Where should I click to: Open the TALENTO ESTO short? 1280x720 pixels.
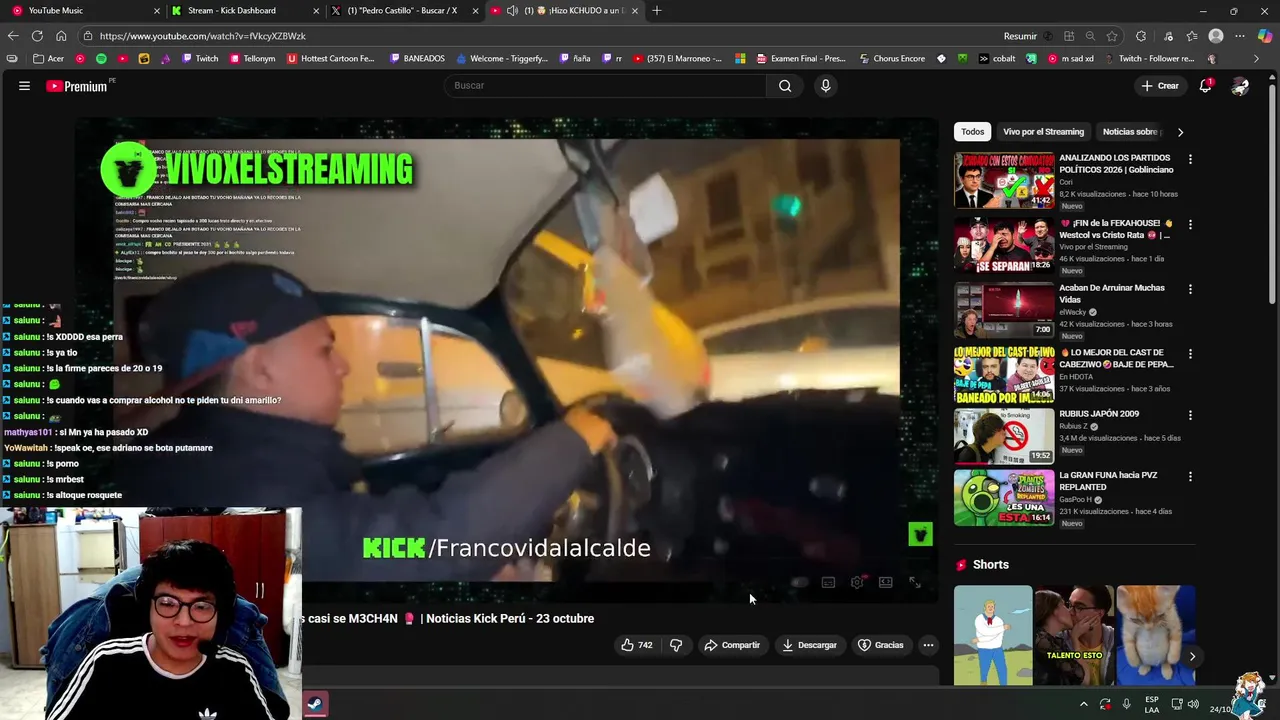point(1074,635)
